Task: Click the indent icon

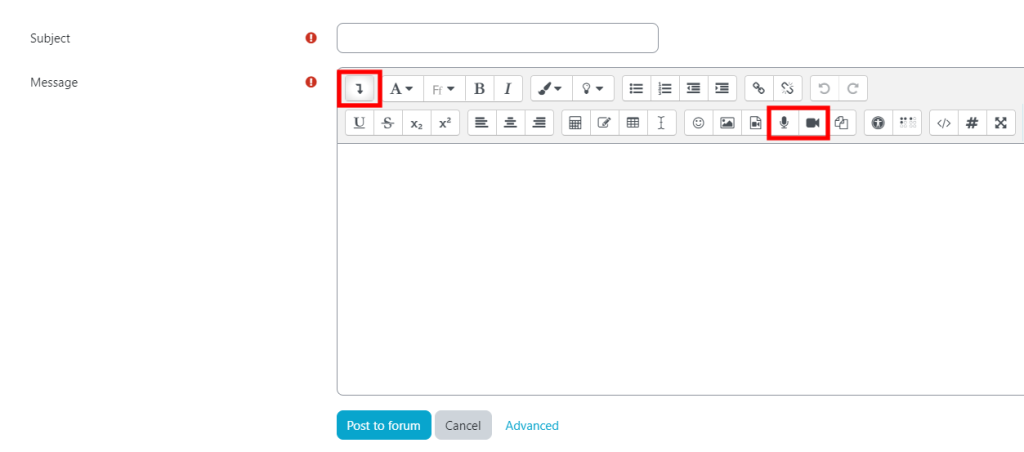Action: pos(722,89)
